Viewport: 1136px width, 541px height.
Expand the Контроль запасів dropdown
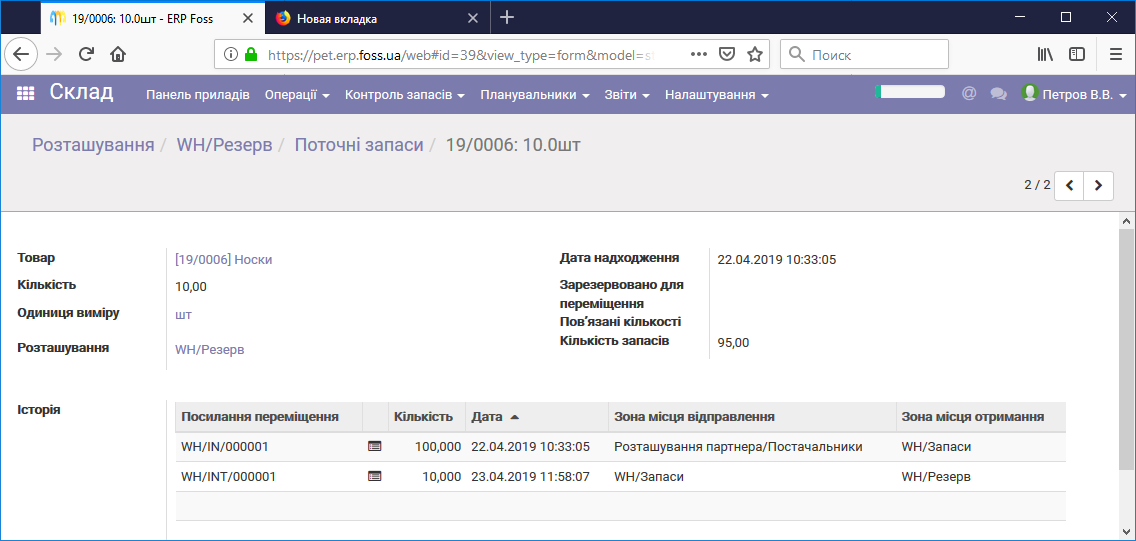(x=405, y=95)
